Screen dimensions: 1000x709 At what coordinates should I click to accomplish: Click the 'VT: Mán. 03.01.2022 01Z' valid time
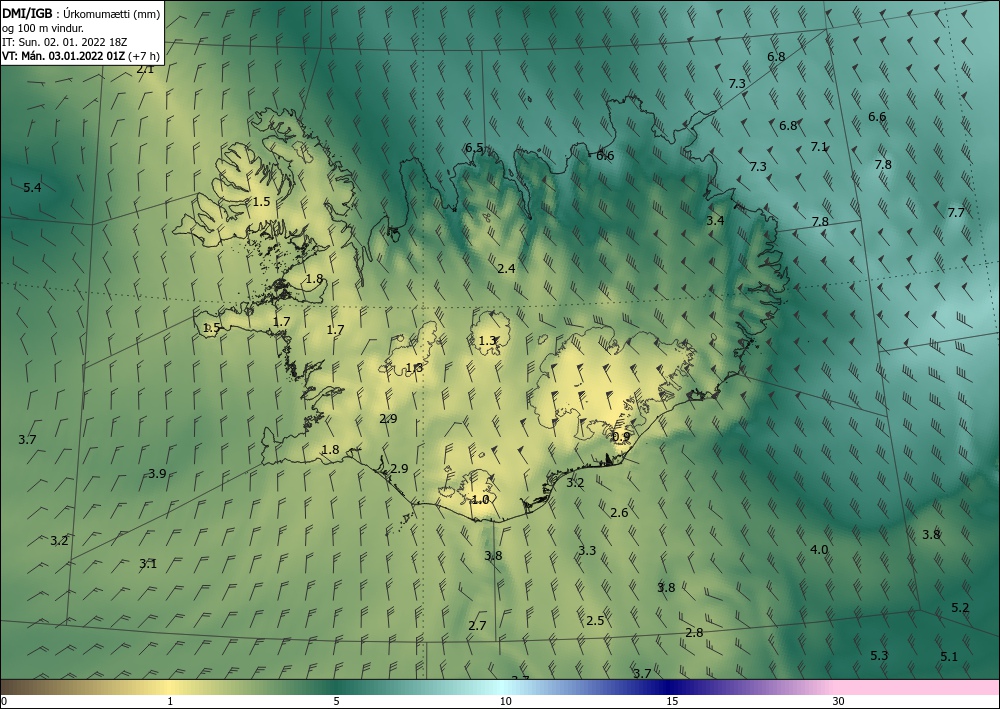64,56
